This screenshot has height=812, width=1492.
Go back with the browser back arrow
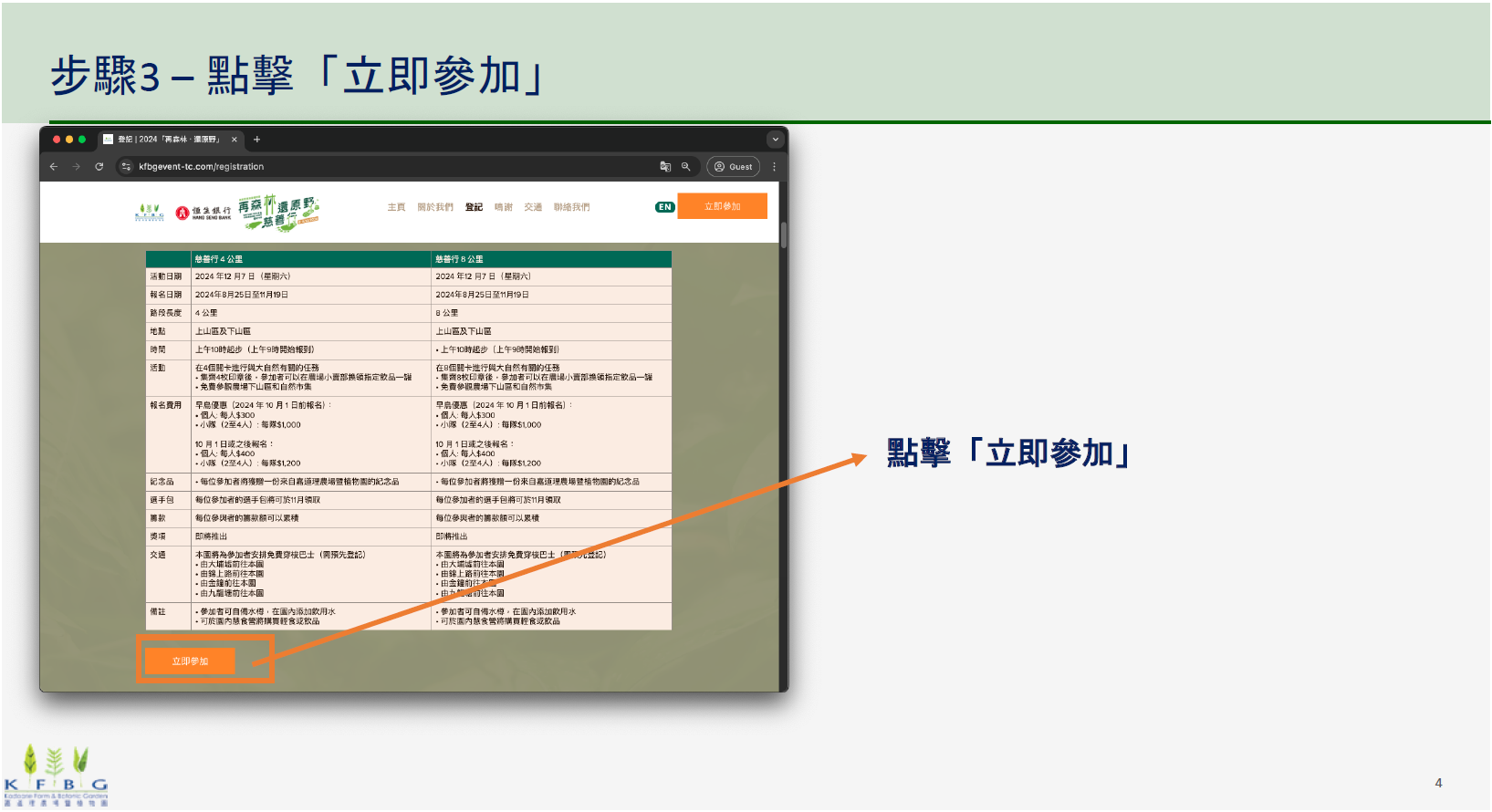(x=53, y=167)
